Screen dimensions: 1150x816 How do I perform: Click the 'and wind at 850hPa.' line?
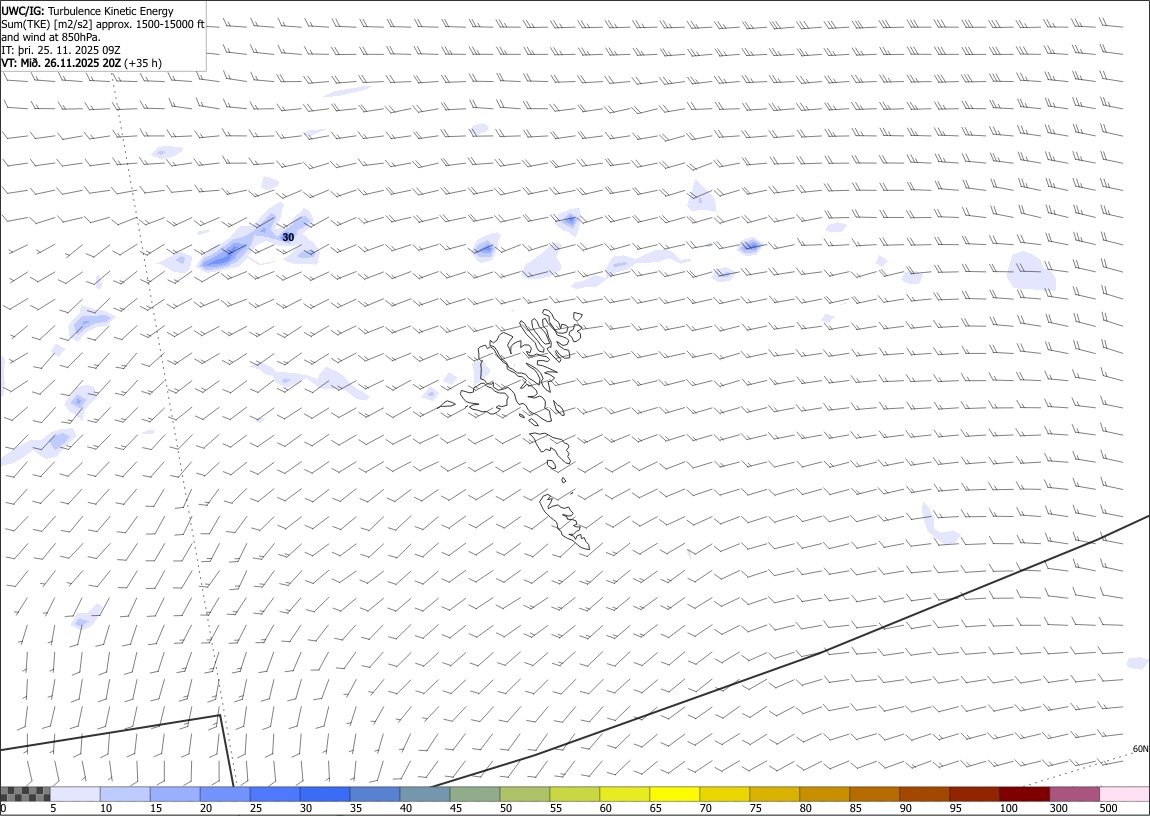(51, 37)
